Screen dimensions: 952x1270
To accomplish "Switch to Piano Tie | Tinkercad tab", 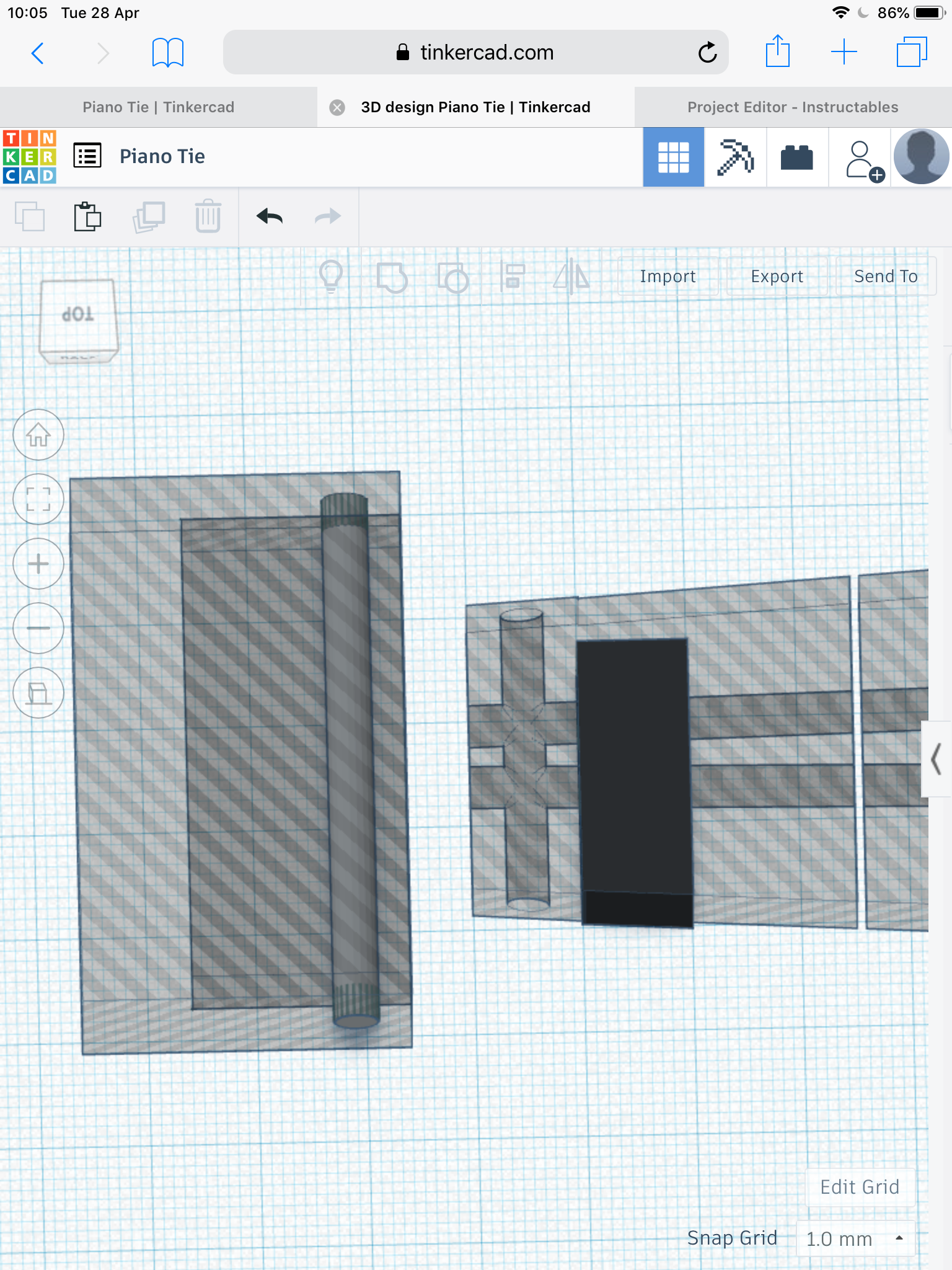I will point(159,107).
